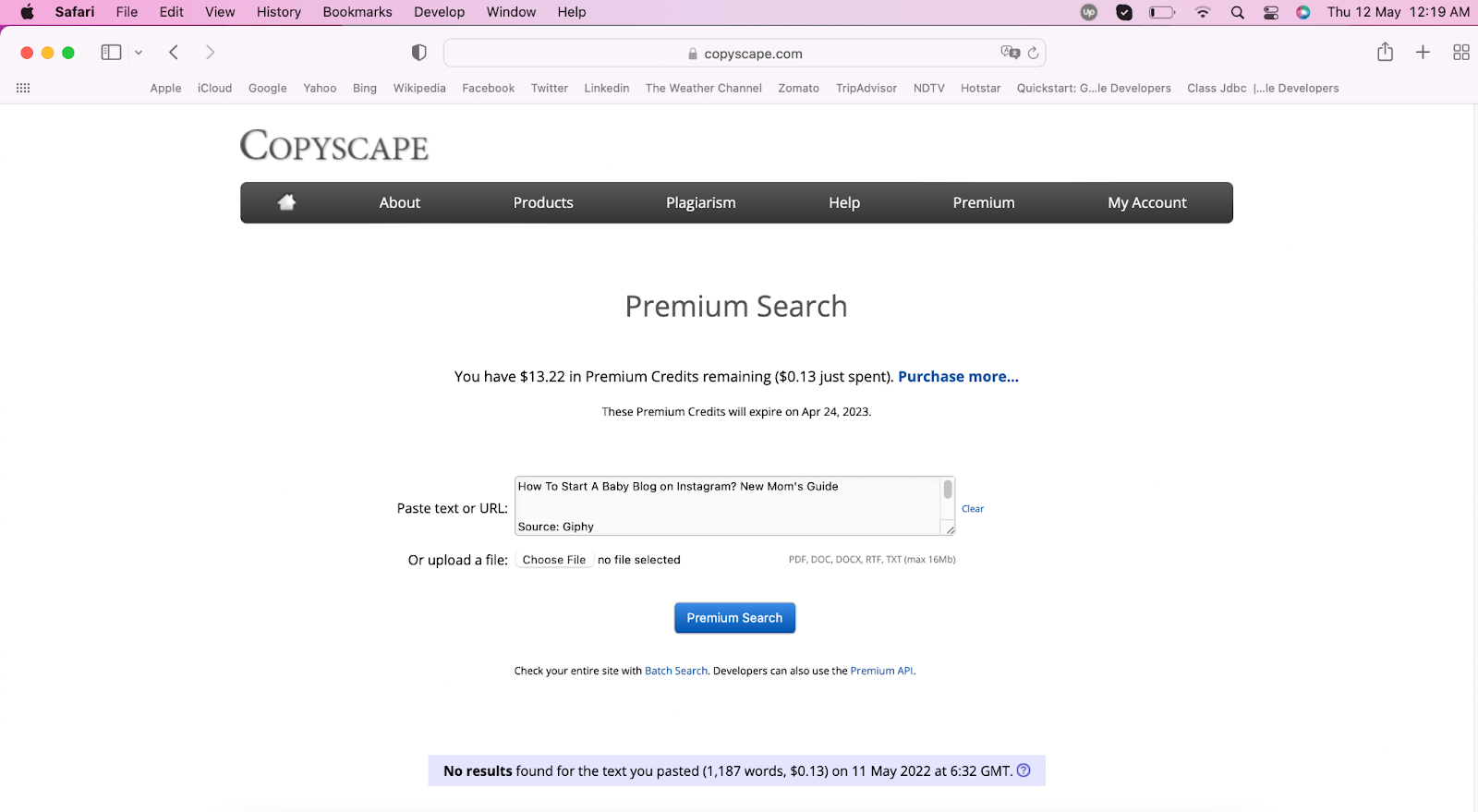
Task: Open the Share icon in Safari toolbar
Action: (1385, 52)
